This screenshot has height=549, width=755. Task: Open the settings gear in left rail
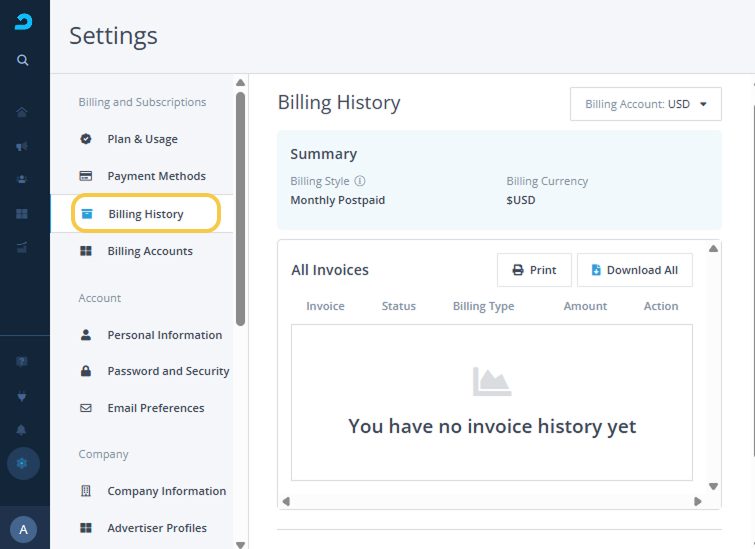click(x=23, y=463)
